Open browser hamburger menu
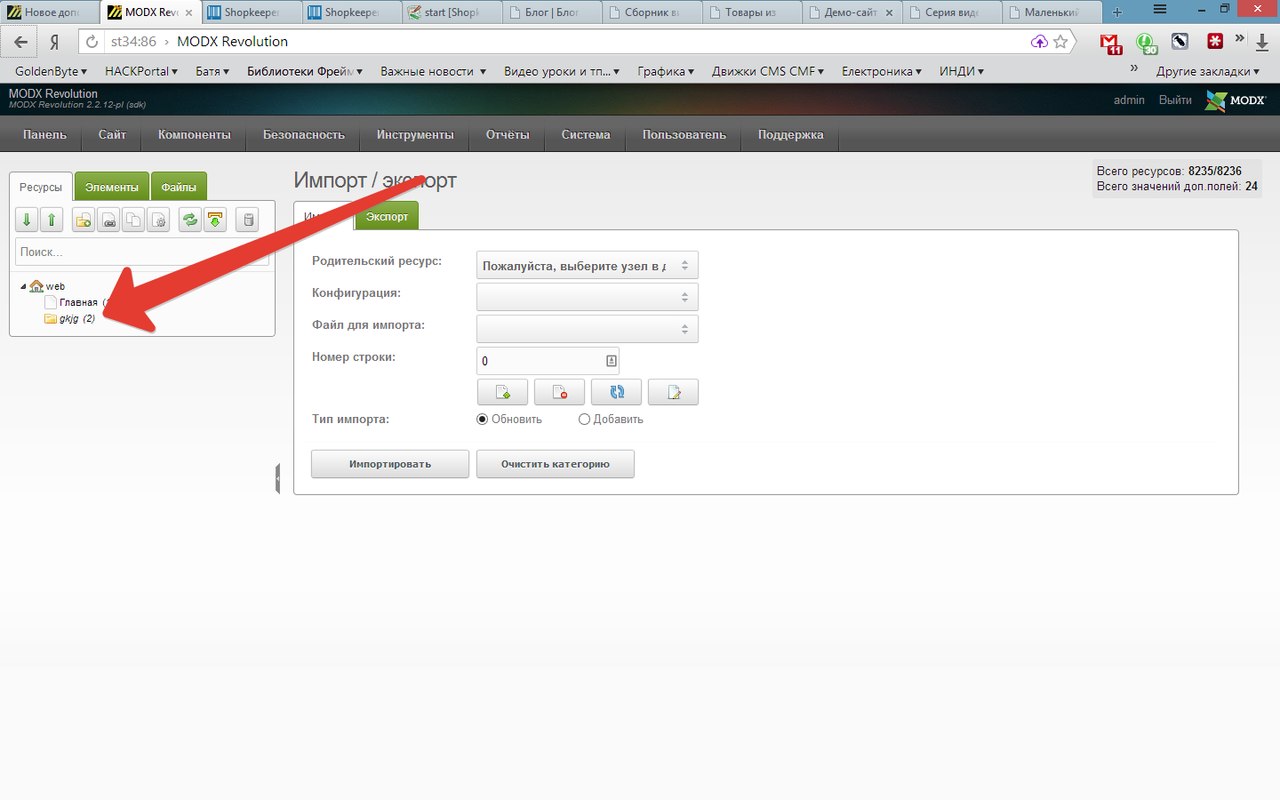The width and height of the screenshot is (1280, 800). click(1159, 9)
